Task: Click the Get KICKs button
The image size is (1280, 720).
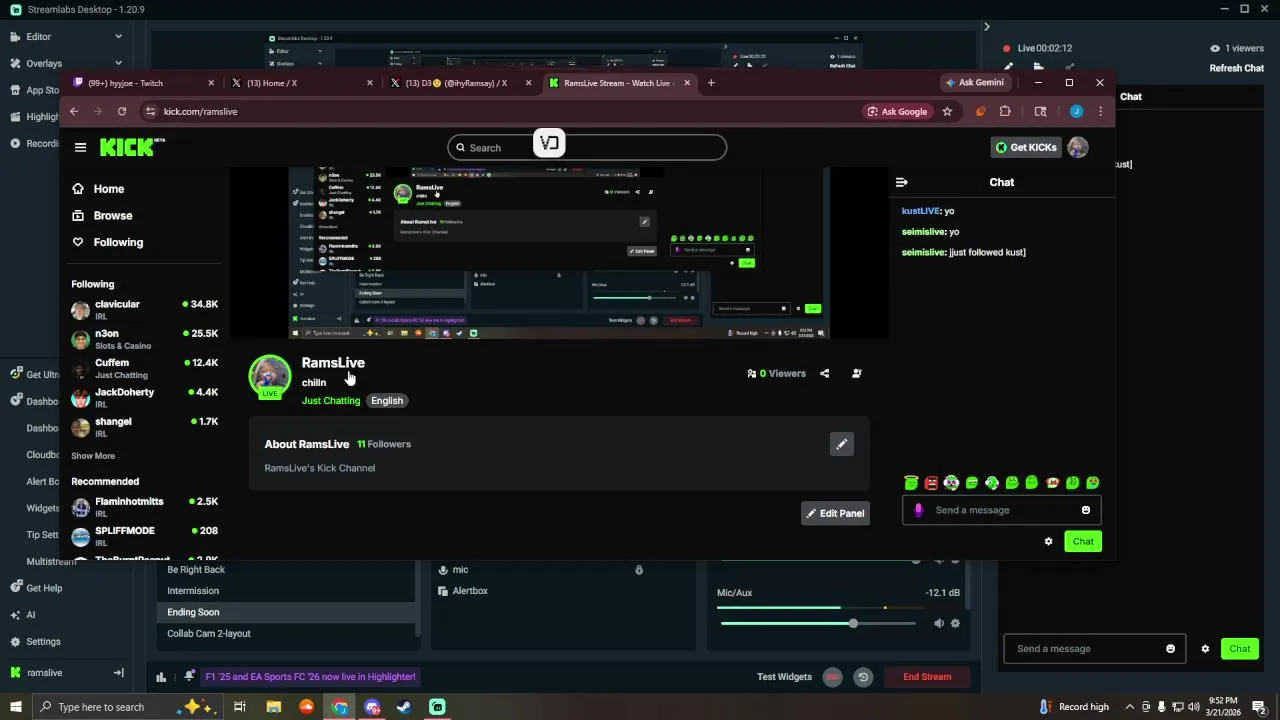Action: click(1026, 148)
